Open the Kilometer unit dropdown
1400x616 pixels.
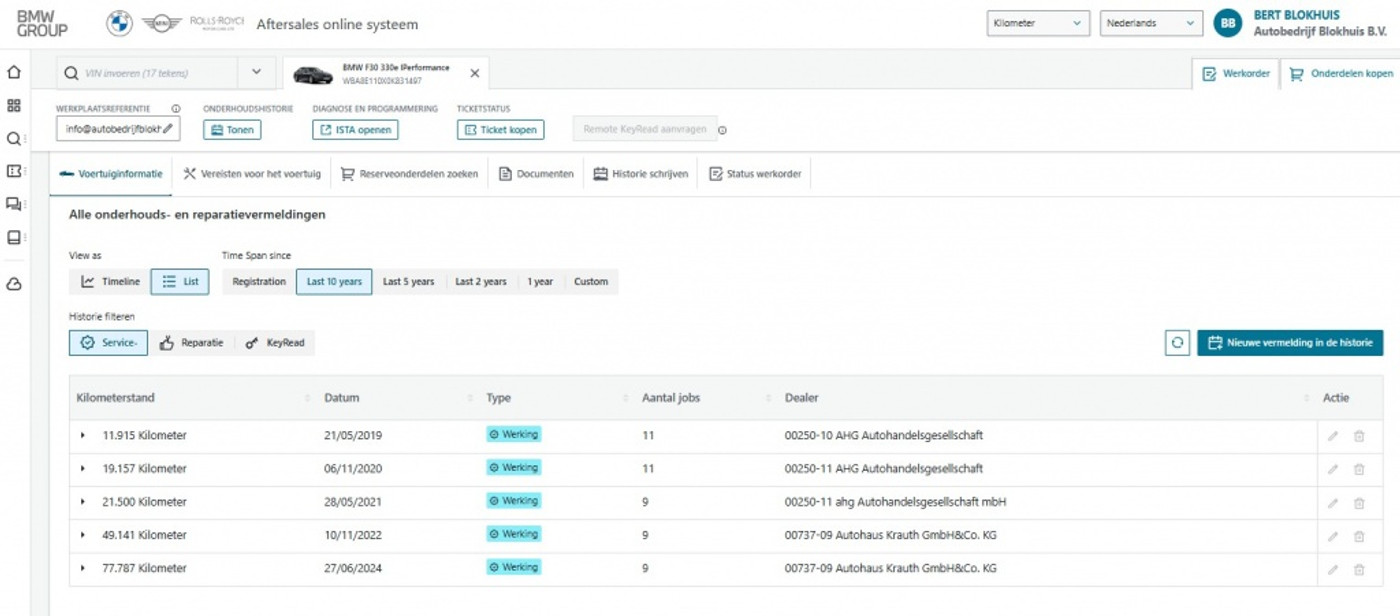(x=1037, y=23)
